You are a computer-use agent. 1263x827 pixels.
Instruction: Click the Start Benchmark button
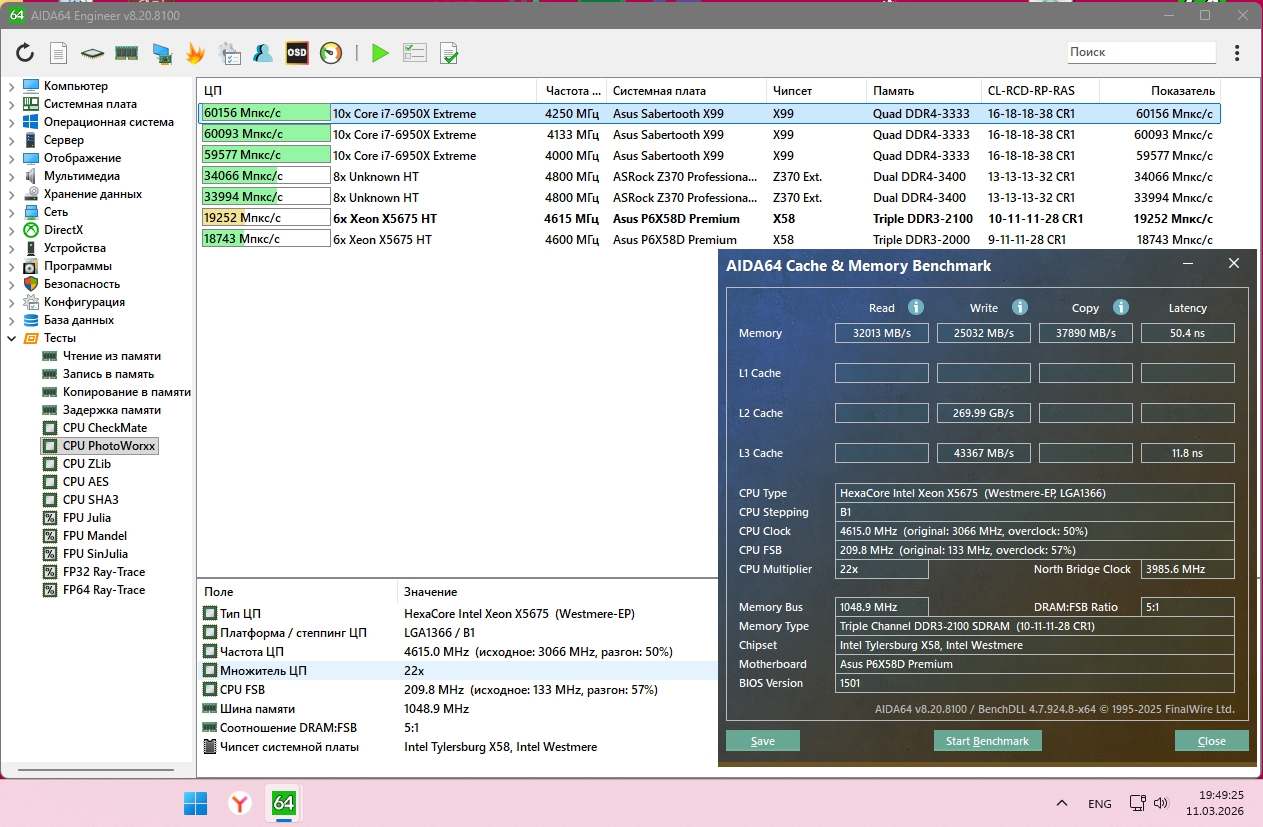[987, 741]
